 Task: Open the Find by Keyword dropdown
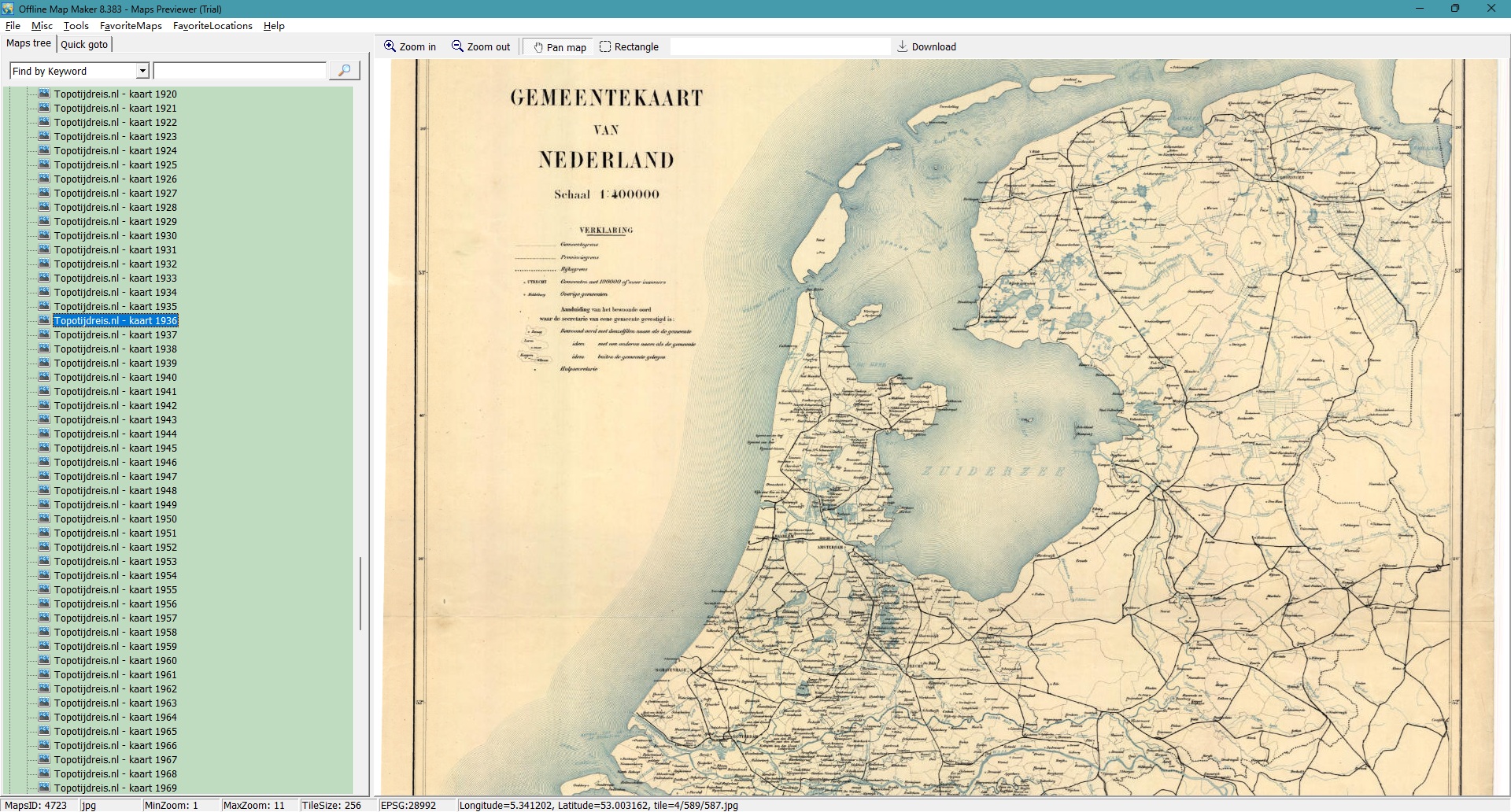click(142, 71)
